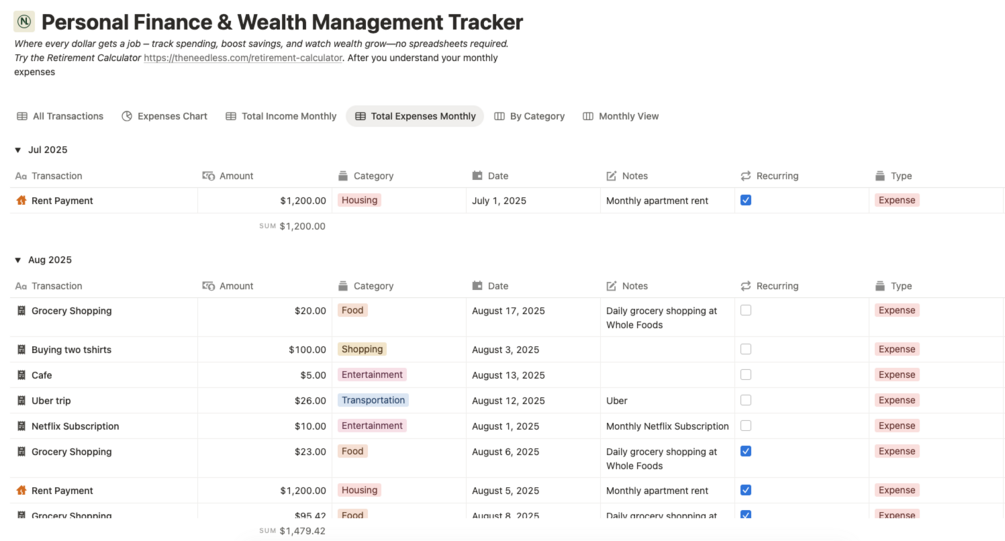Collapse the Jul 2025 group
1005x541 pixels.
tap(18, 150)
